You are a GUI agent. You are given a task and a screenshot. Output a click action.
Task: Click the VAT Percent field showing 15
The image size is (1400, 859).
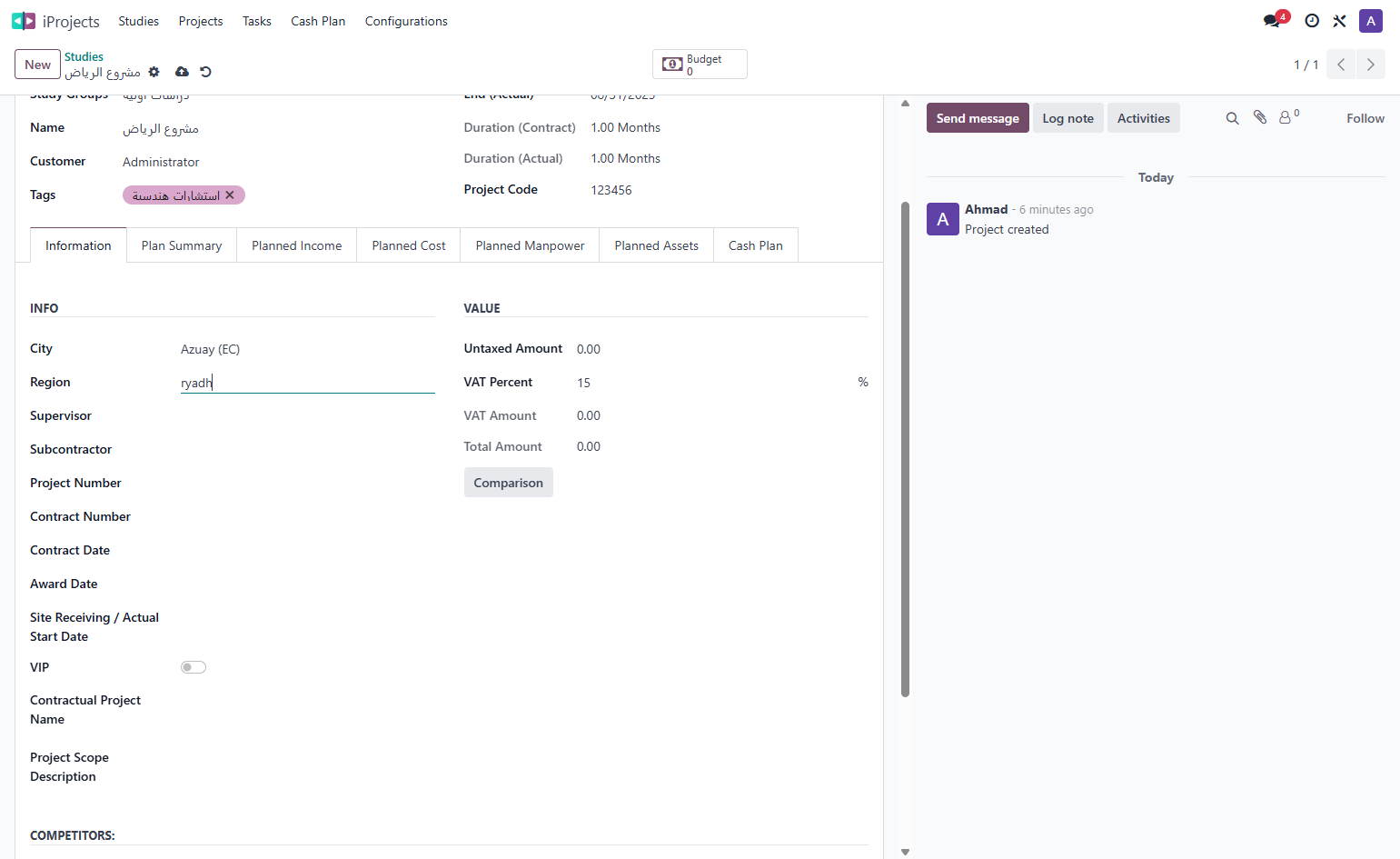pyautogui.click(x=714, y=383)
